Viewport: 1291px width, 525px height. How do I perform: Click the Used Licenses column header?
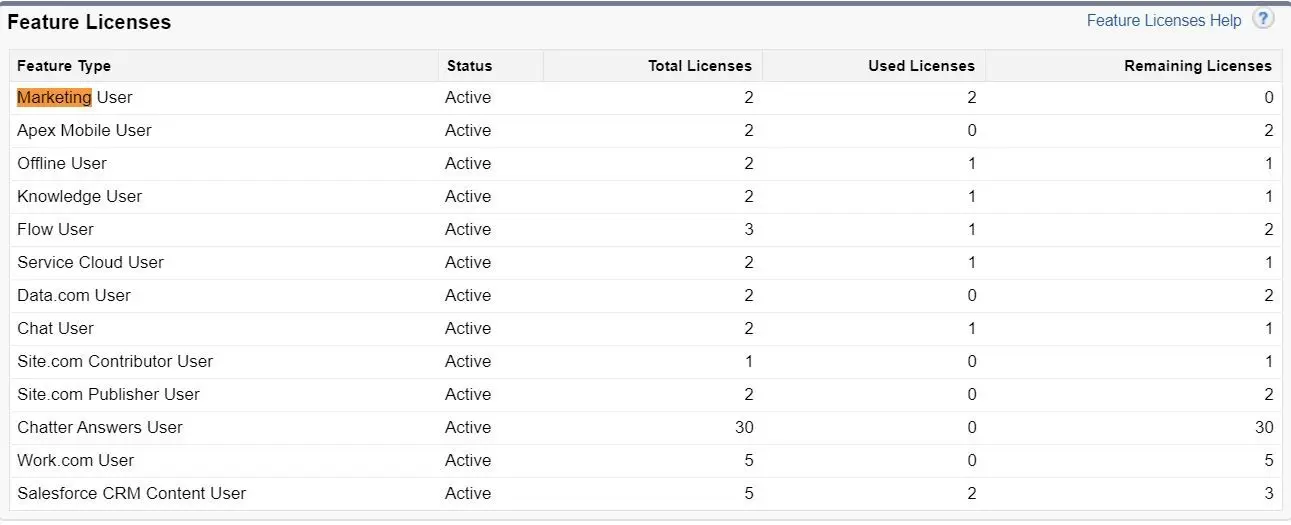click(x=921, y=66)
